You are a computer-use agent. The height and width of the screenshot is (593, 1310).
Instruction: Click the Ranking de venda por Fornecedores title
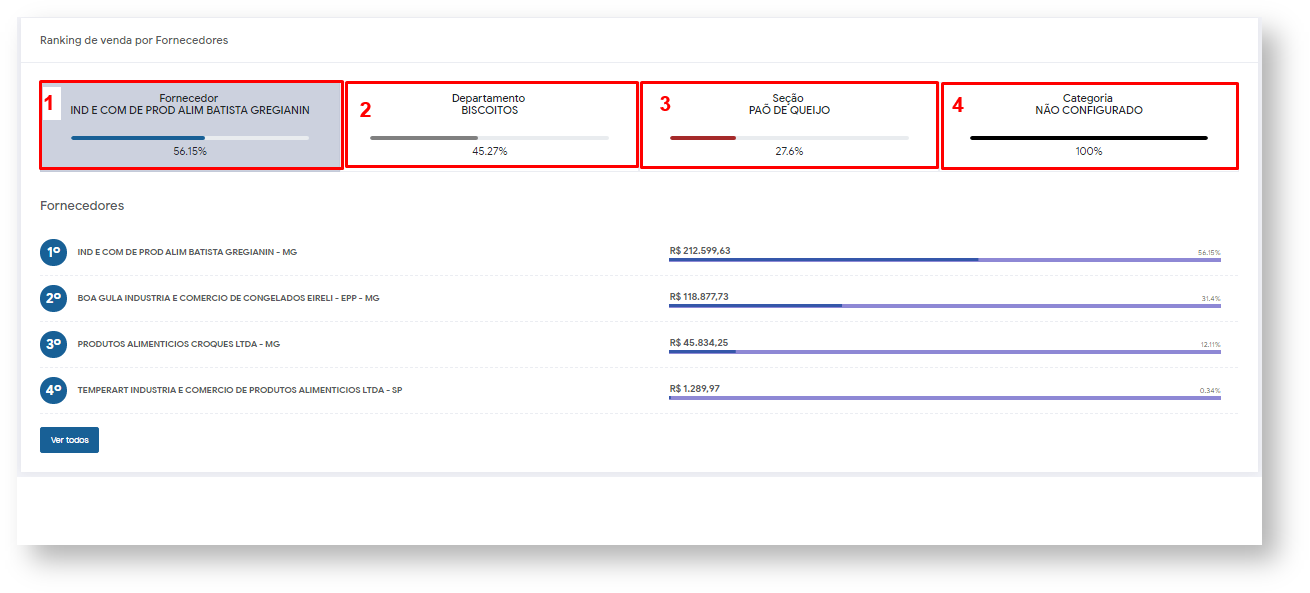click(134, 41)
